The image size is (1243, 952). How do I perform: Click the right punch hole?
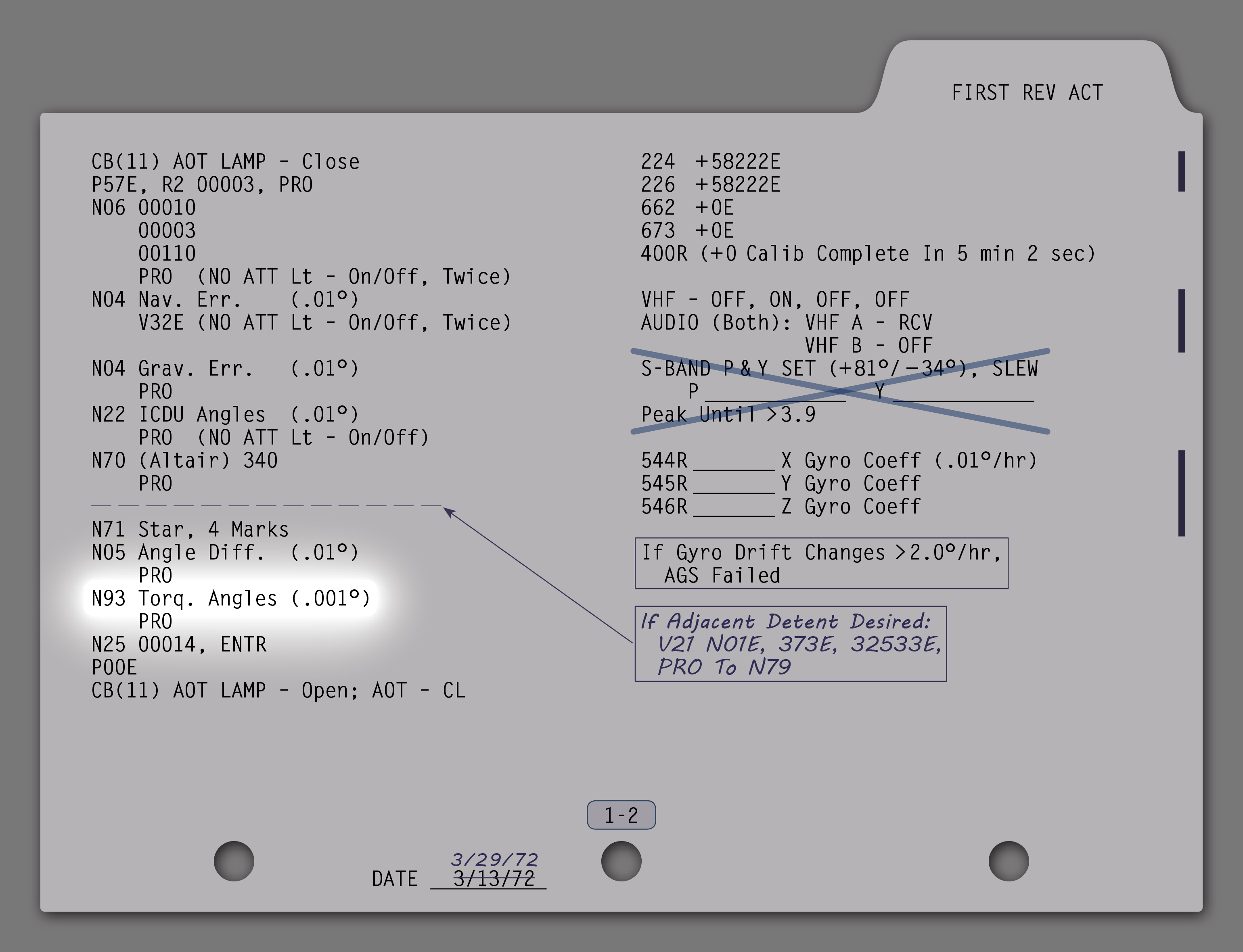pyautogui.click(x=1009, y=861)
